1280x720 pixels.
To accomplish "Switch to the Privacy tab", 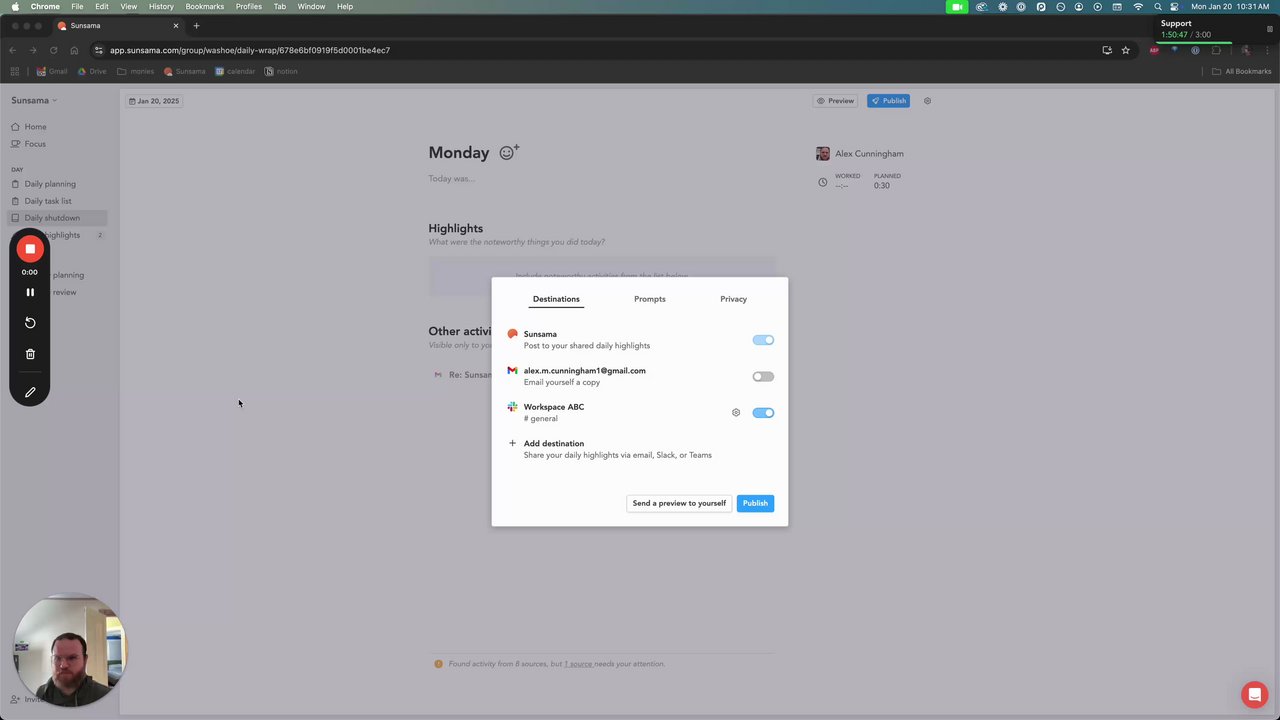I will coord(733,299).
